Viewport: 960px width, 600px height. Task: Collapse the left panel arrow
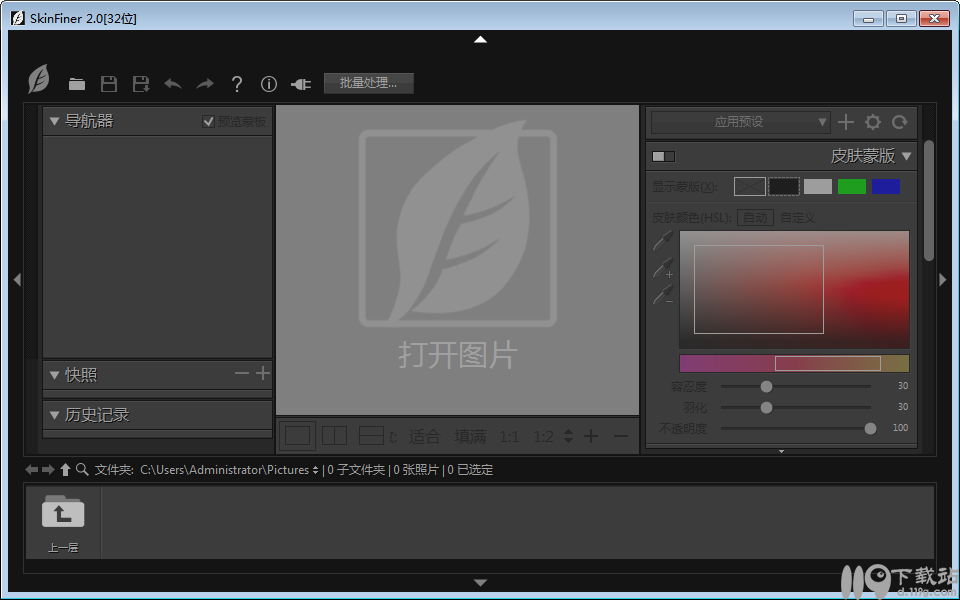click(17, 279)
